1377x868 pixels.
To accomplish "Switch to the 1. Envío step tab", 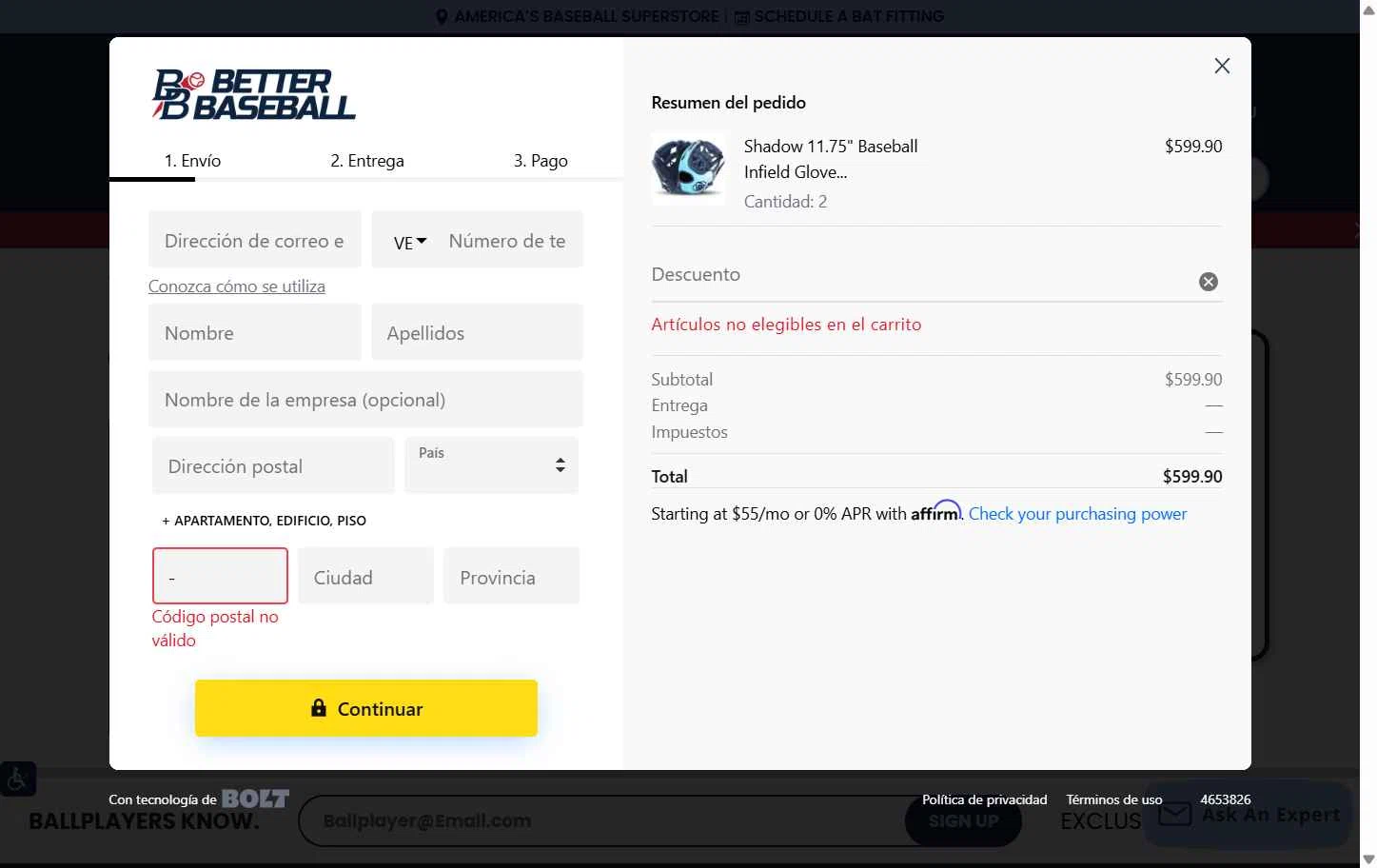I will click(x=192, y=161).
